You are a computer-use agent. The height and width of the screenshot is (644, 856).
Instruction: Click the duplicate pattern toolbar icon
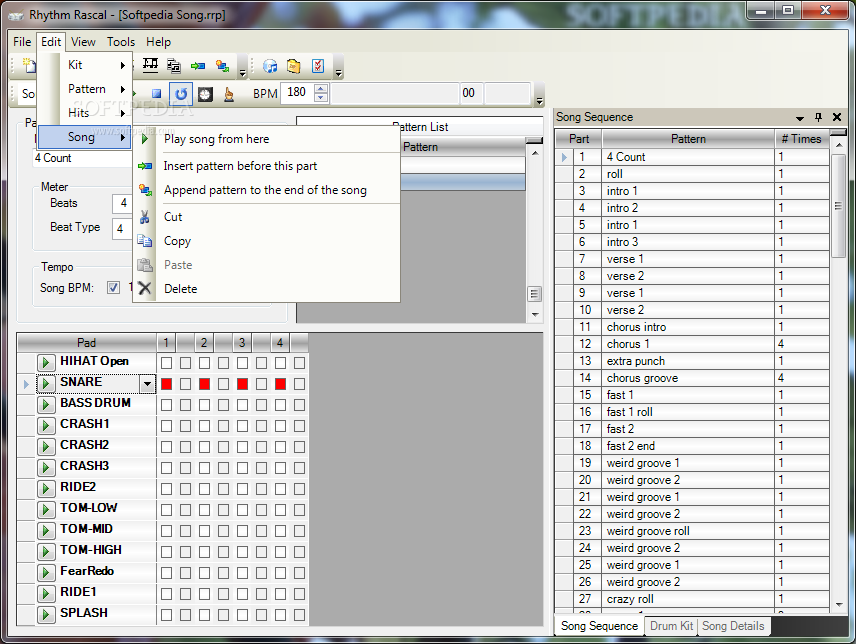point(174,66)
